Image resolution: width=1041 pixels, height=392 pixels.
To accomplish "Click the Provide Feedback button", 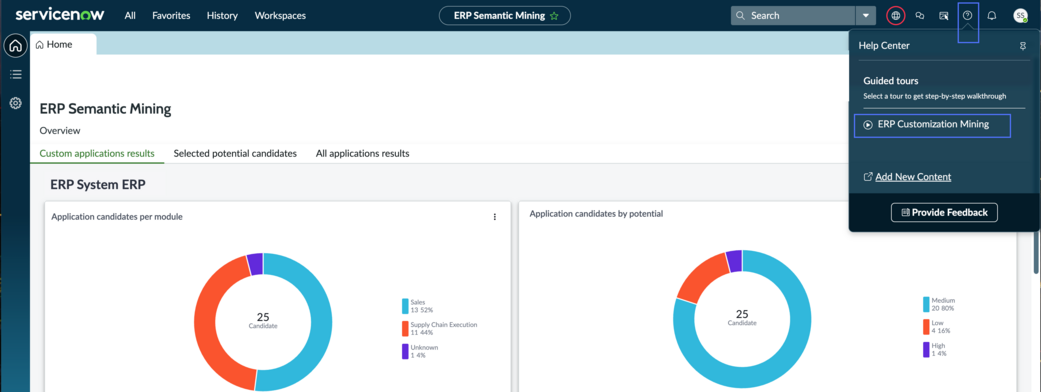I will click(x=944, y=213).
